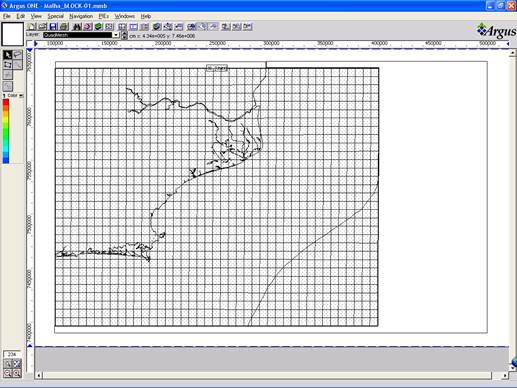517x388 pixels.
Task: Click the zoom-in magnifier icon at bottom left
Action: tap(17, 373)
